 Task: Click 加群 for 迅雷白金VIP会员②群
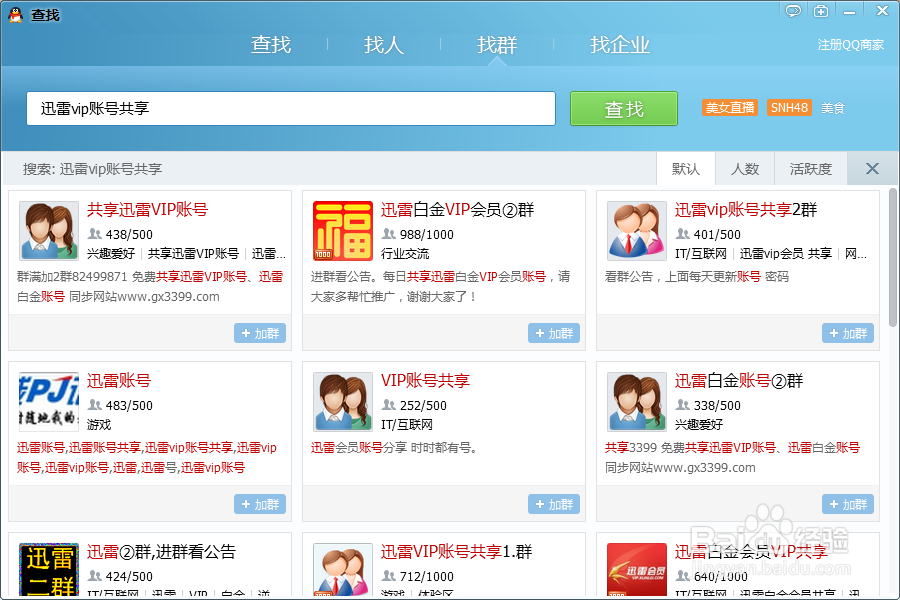pyautogui.click(x=553, y=333)
